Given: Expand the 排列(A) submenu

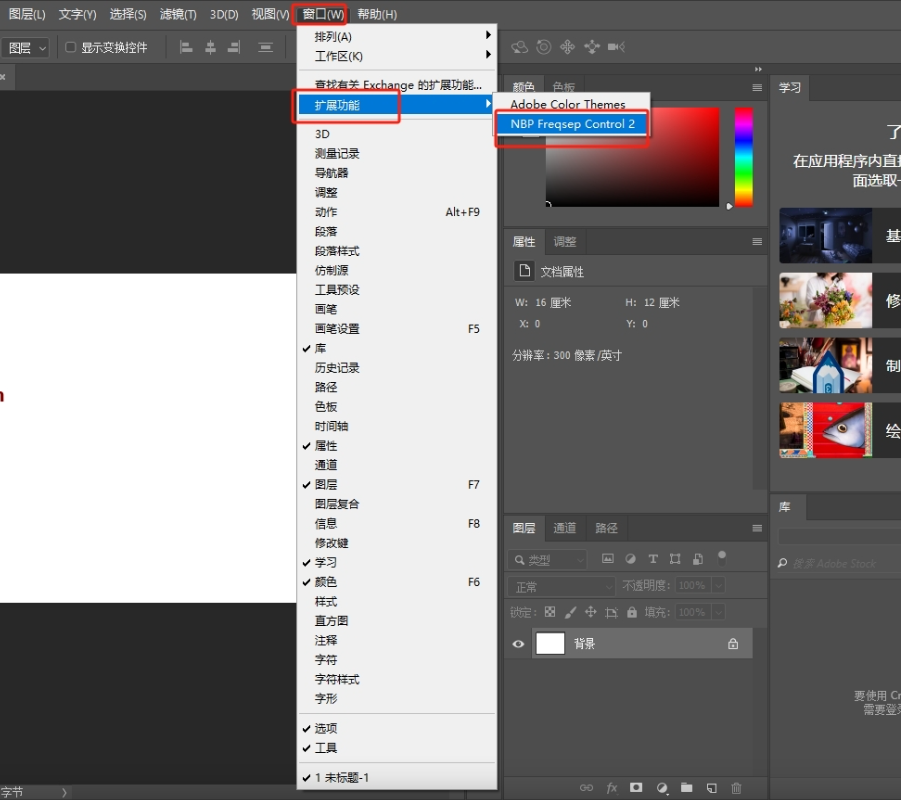Looking at the screenshot, I should click(x=396, y=36).
